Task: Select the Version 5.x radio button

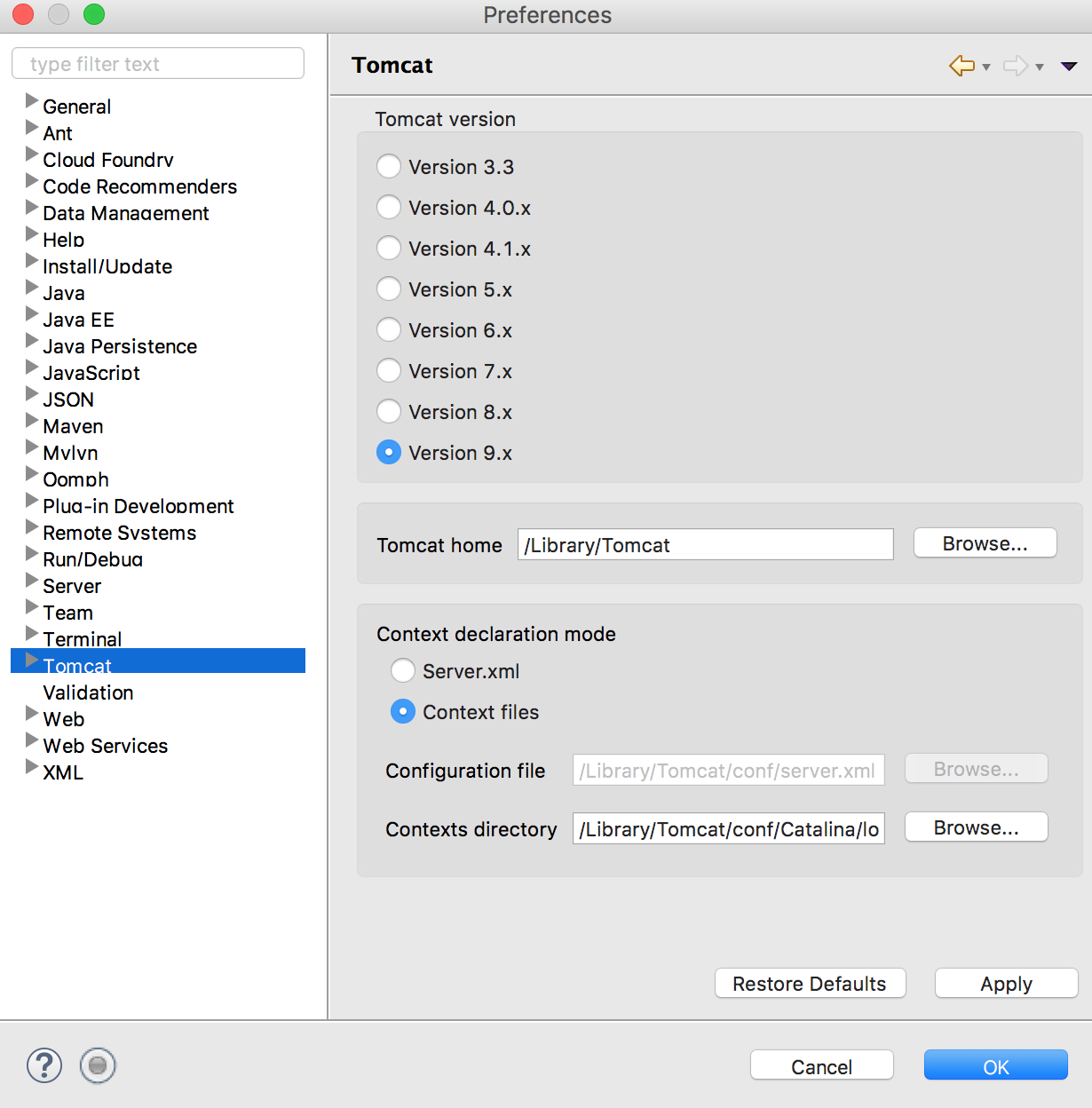Action: click(389, 289)
